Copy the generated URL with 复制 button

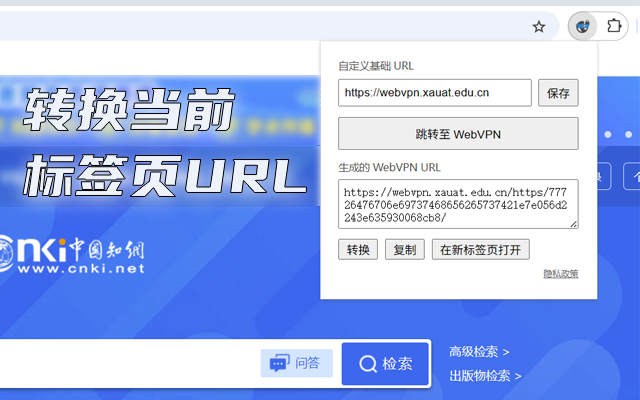tap(404, 249)
